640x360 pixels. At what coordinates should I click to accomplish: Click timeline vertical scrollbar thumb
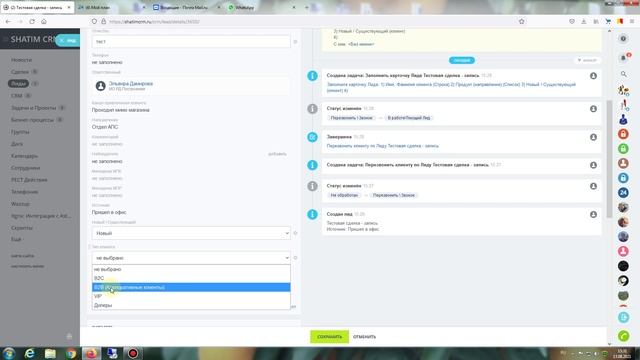pyautogui.click(x=609, y=159)
